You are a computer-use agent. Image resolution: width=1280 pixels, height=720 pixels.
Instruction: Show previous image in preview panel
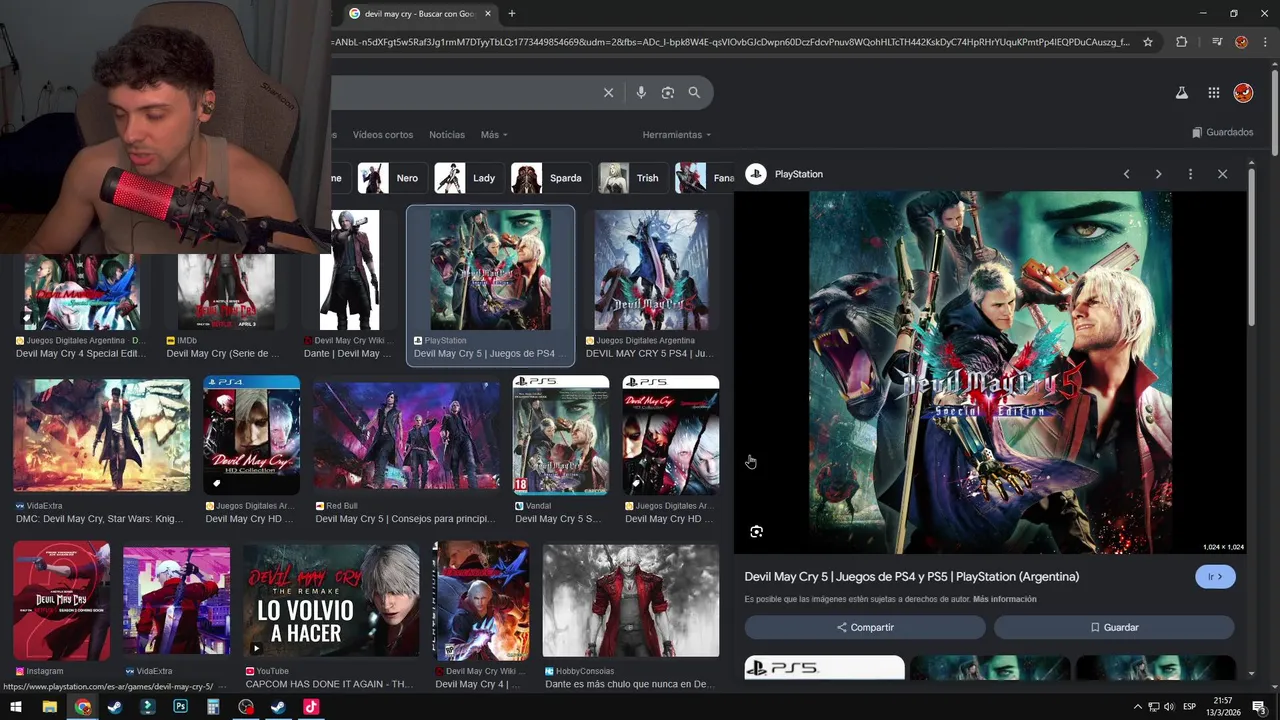1126,174
